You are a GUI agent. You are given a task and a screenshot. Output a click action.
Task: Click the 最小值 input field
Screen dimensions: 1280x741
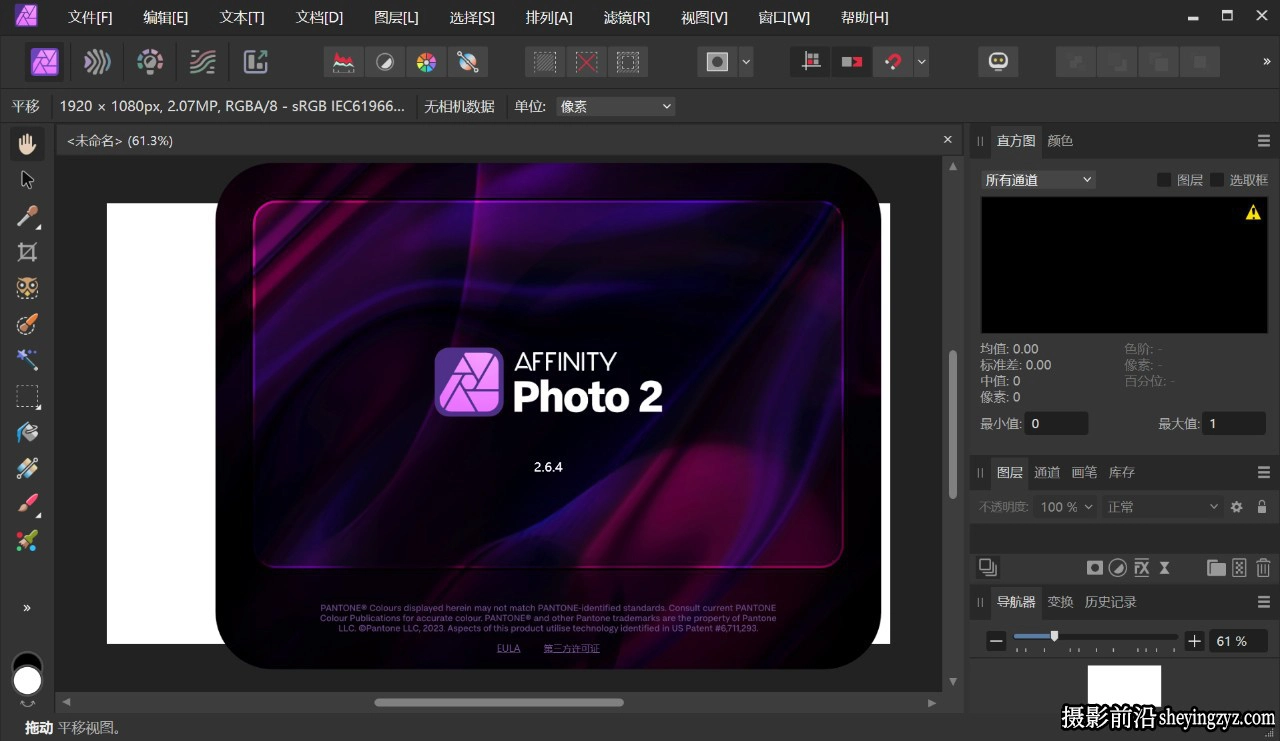1056,423
